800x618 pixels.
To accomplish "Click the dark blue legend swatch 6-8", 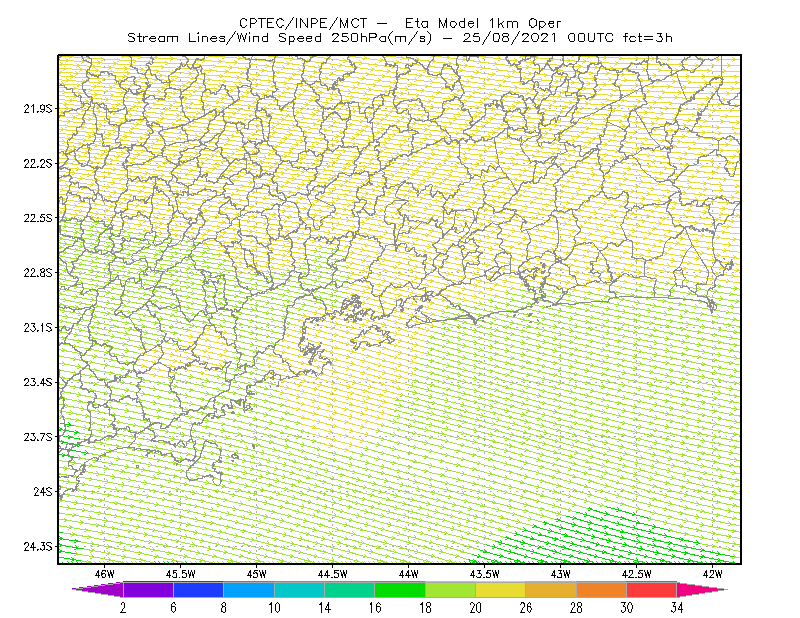I will click(198, 589).
